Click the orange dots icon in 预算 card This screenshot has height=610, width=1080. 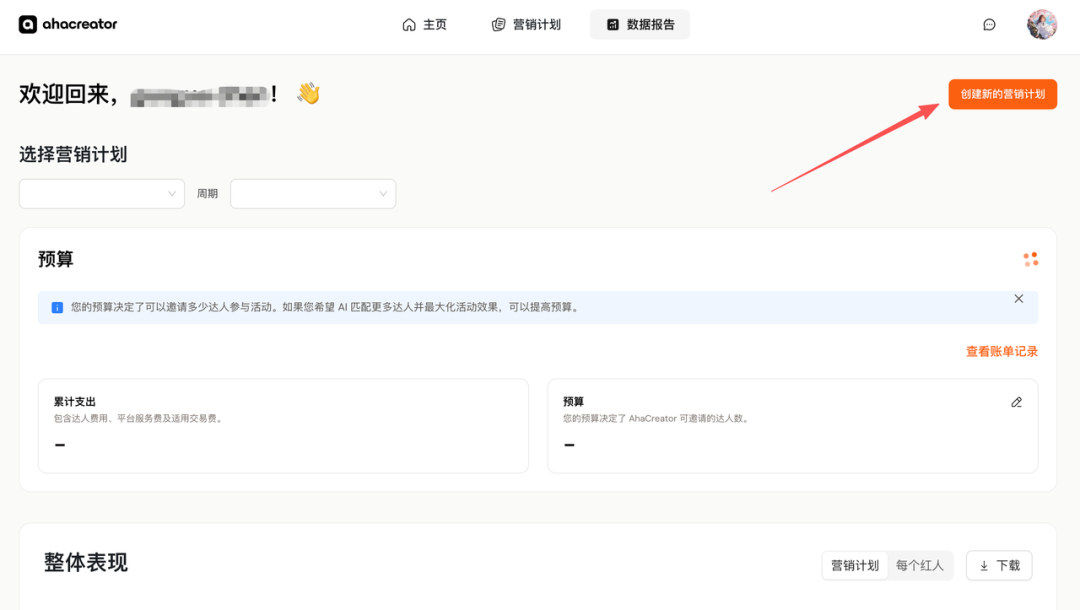(1030, 260)
